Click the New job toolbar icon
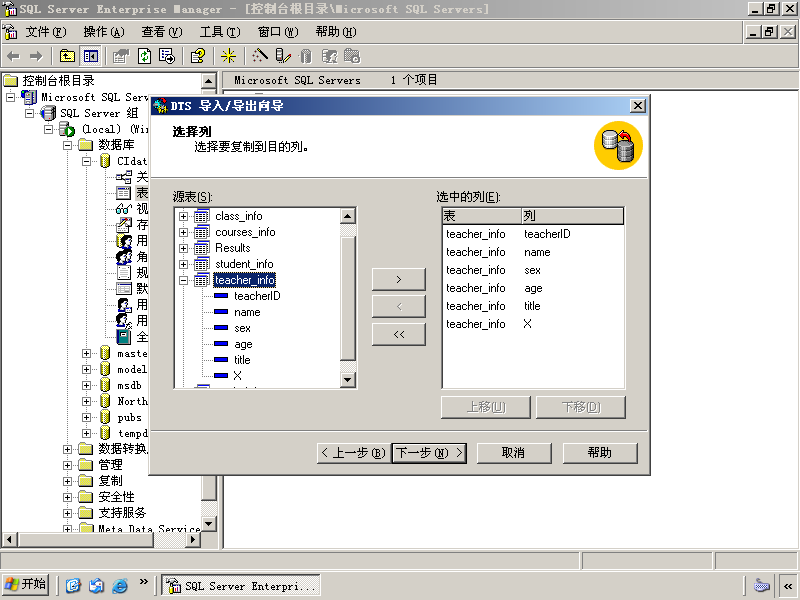The width and height of the screenshot is (800, 600). click(x=352, y=56)
